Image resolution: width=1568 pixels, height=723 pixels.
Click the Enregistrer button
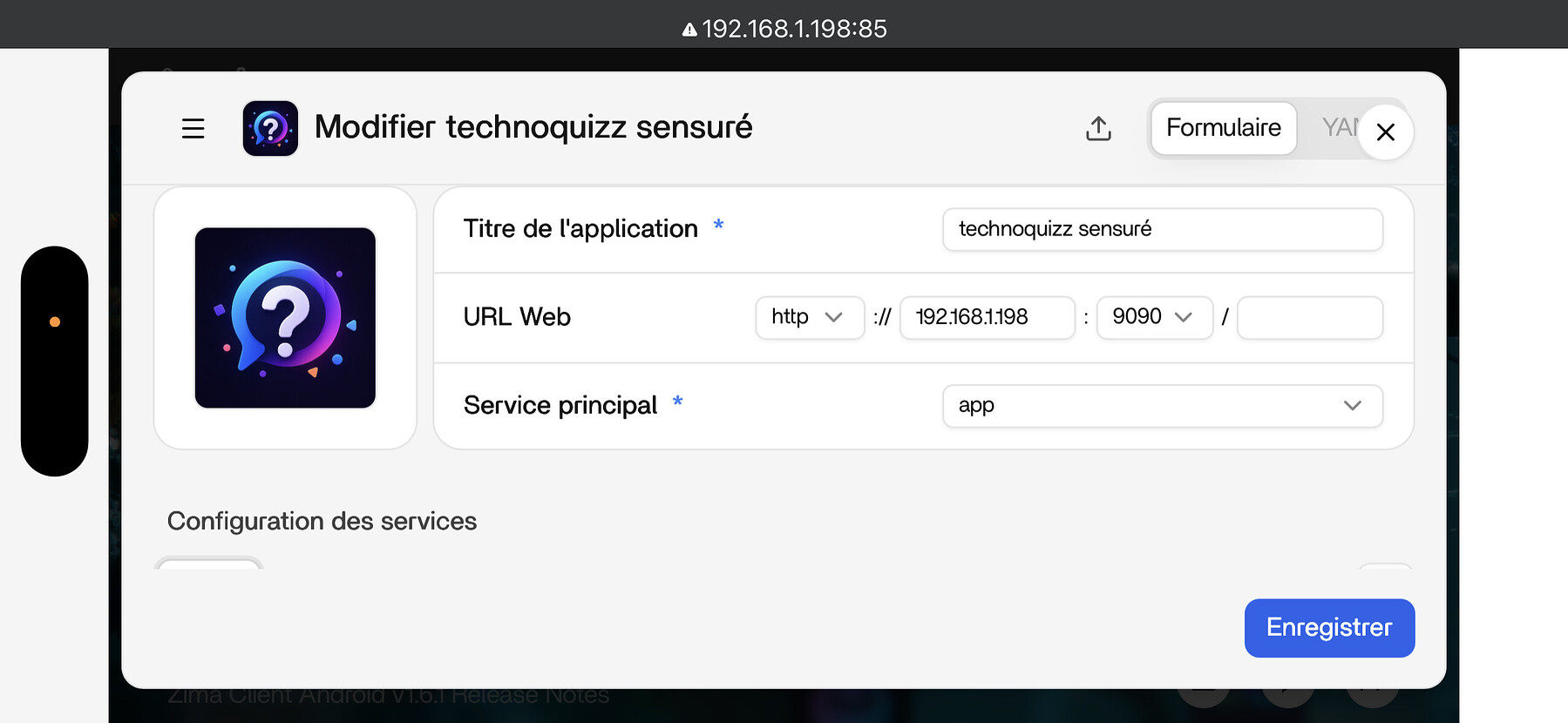(x=1329, y=628)
